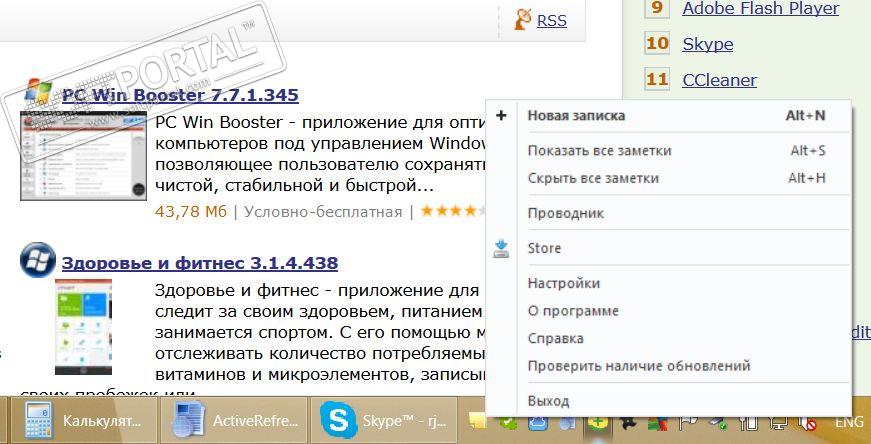Click the round Windows icon beside Здоровье и фитнес
This screenshot has width=871, height=444.
(37, 260)
